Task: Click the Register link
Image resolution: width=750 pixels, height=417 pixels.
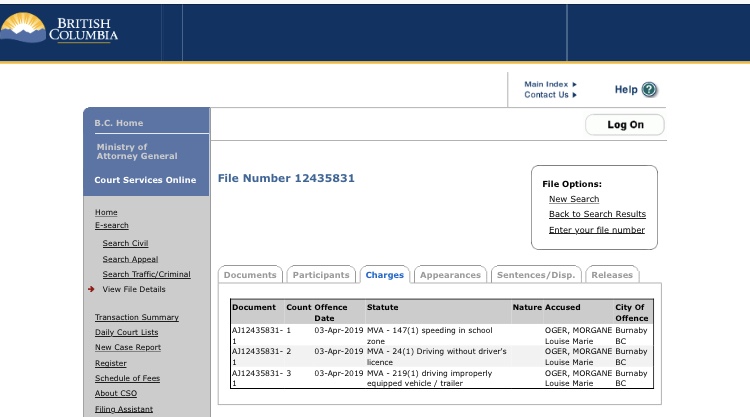Action: [110, 363]
